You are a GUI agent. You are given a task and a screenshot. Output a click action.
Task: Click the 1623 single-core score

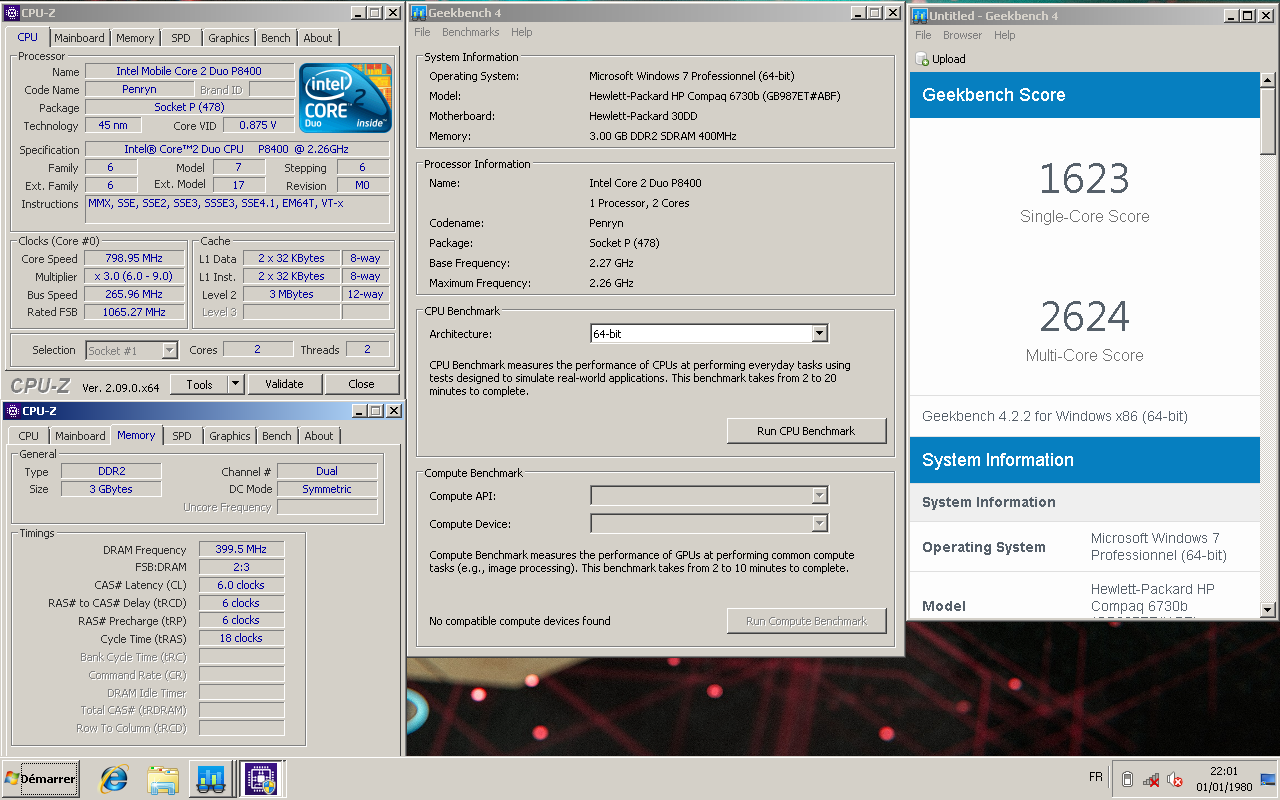tap(1084, 179)
